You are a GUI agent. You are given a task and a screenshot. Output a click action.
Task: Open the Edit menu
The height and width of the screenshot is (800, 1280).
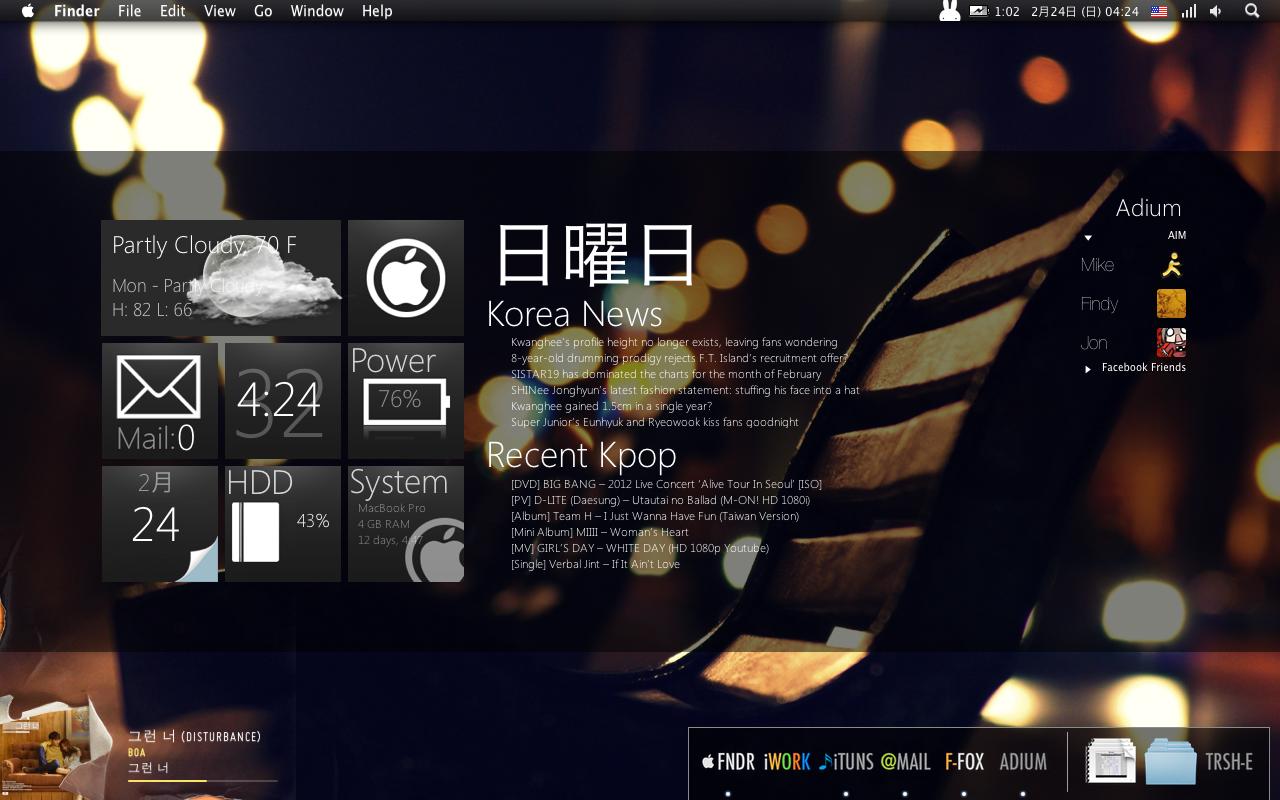tap(172, 11)
